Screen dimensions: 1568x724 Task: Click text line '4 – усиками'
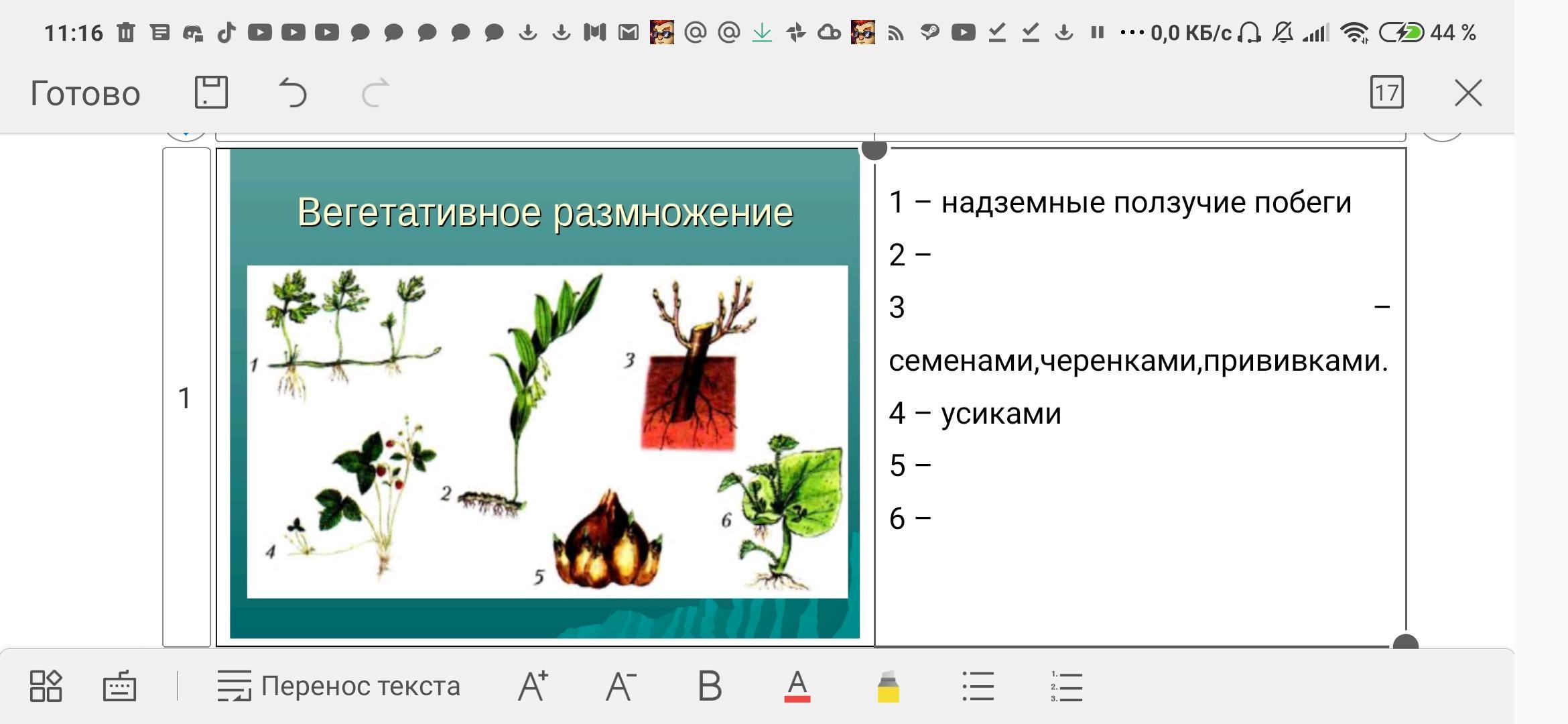click(x=976, y=414)
